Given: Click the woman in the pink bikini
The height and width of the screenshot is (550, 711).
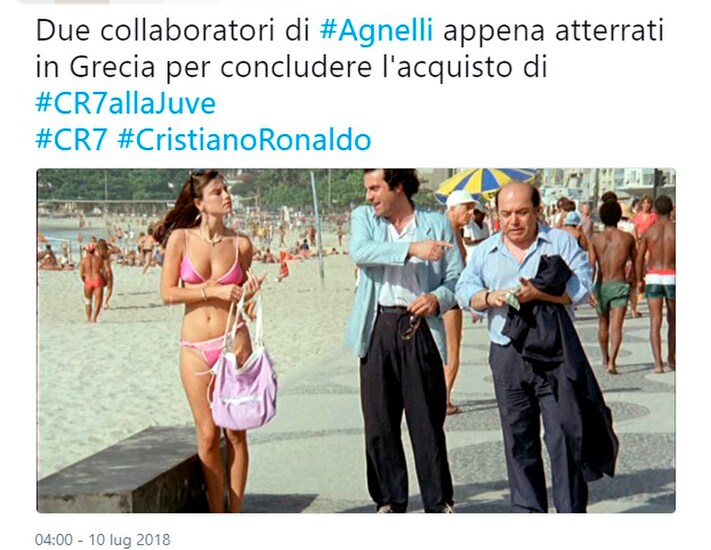Looking at the screenshot, I should (x=211, y=340).
